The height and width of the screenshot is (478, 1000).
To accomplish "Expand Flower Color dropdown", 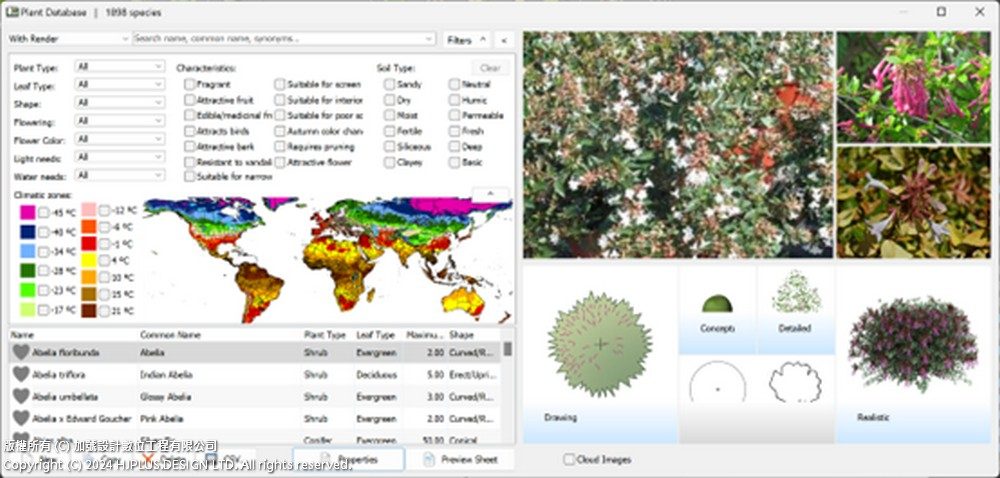I will (x=120, y=139).
